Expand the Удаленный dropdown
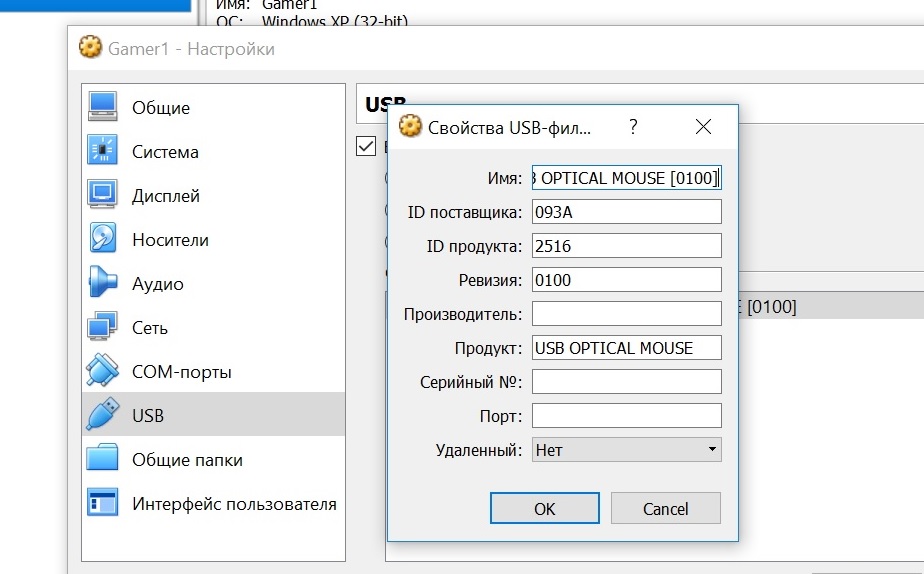 pyautogui.click(x=626, y=450)
